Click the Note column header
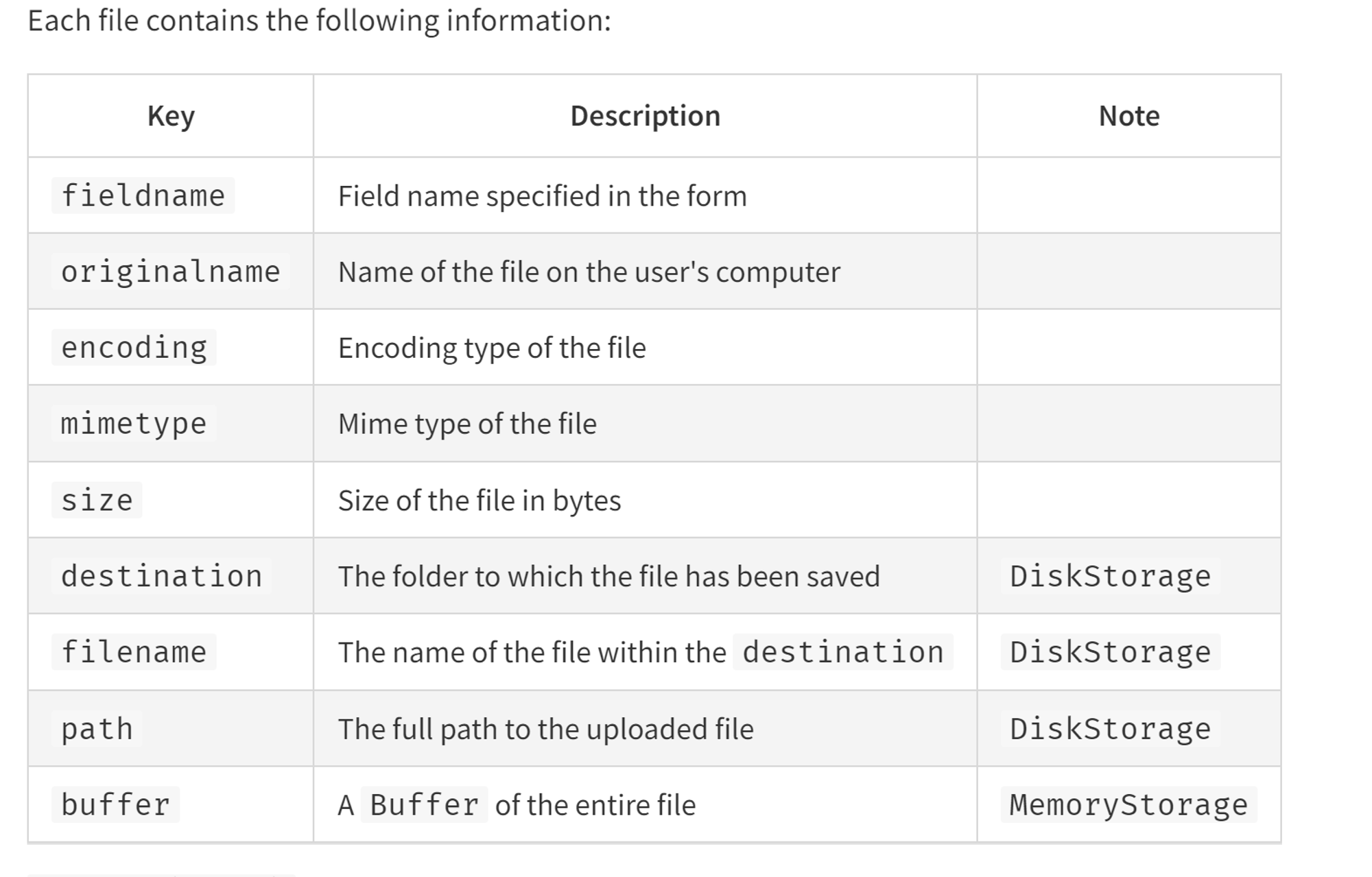This screenshot has height=877, width=1372. coord(1129,116)
